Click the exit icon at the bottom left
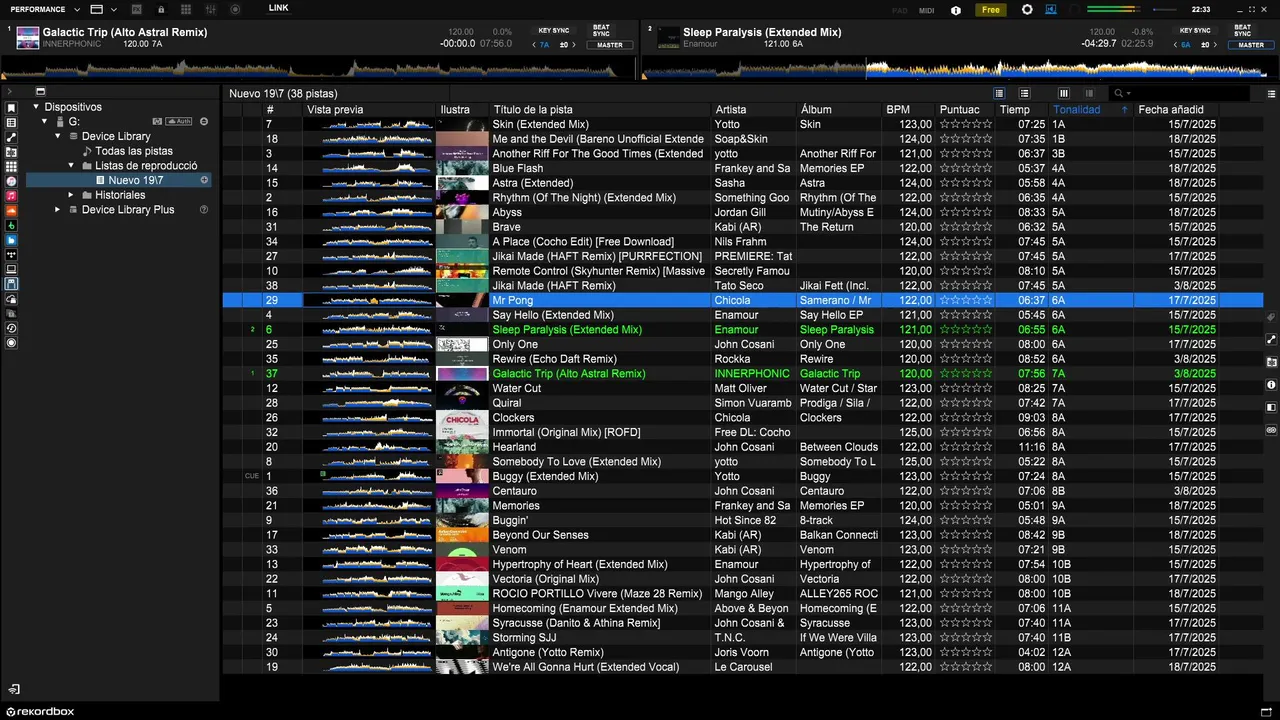Screen dimensions: 1280x720 coord(14,689)
